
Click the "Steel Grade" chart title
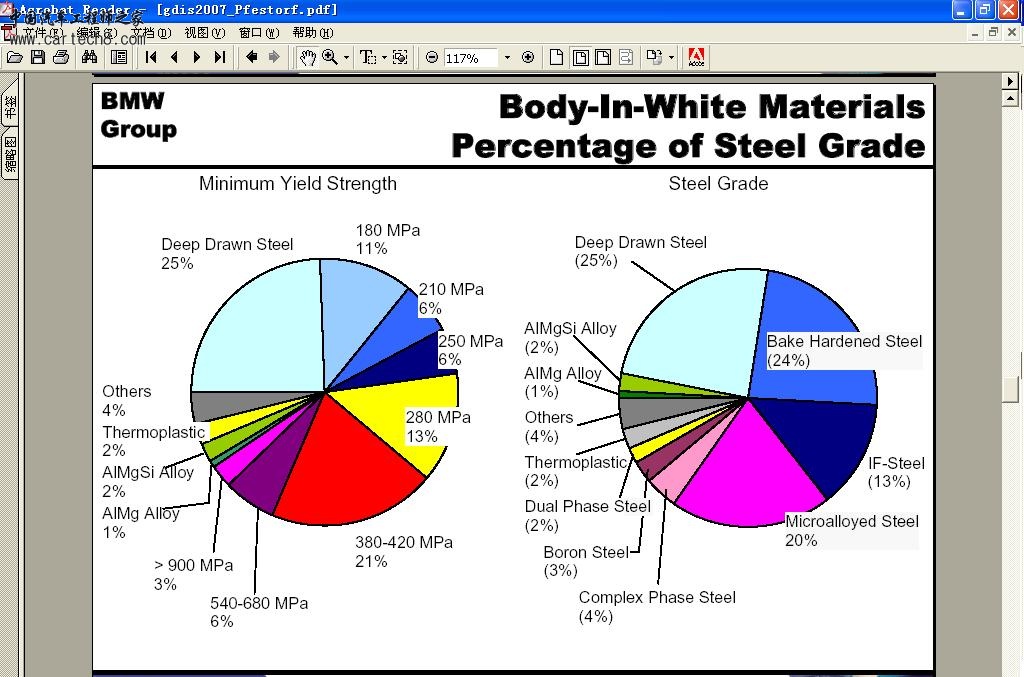pyautogui.click(x=718, y=183)
